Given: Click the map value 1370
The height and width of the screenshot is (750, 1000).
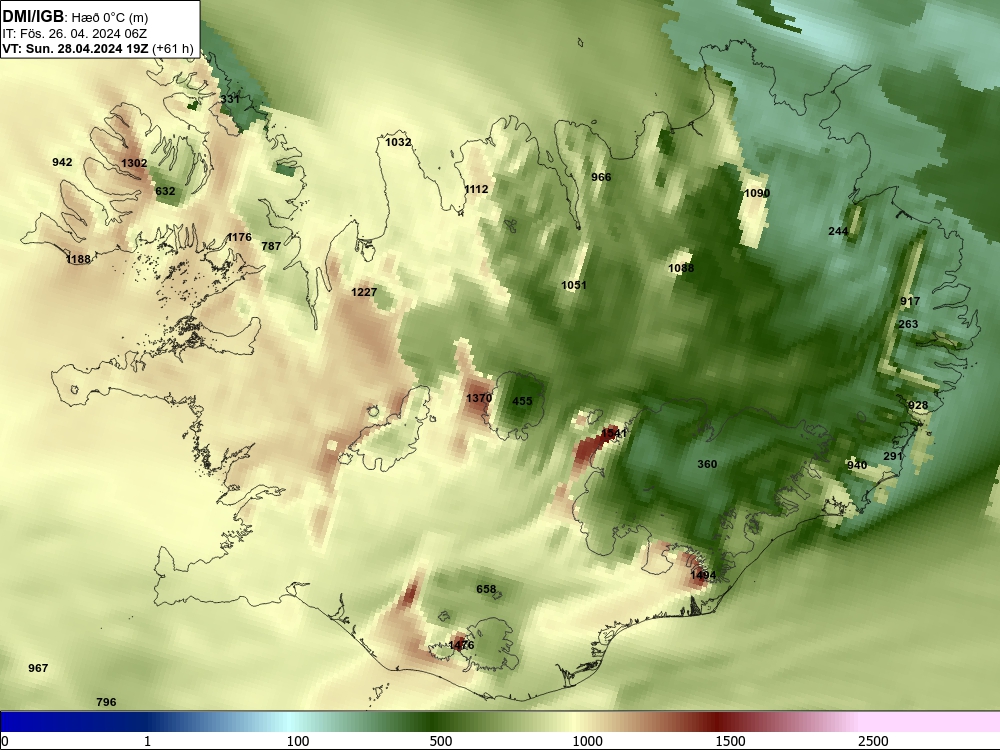Looking at the screenshot, I should point(478,398).
